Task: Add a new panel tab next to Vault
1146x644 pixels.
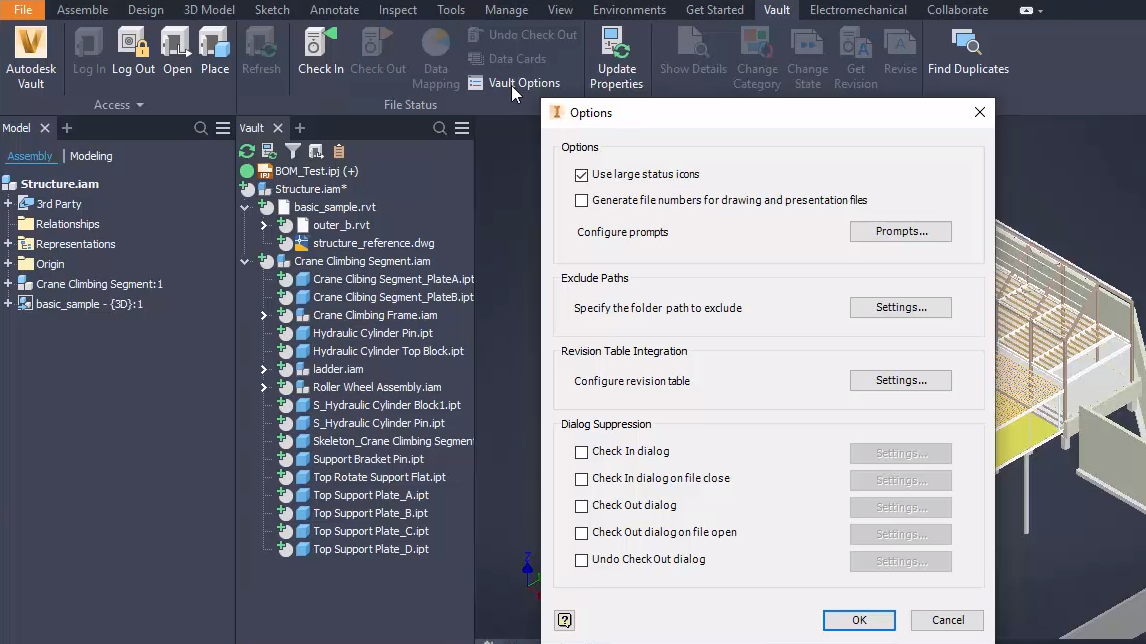Action: tap(300, 129)
